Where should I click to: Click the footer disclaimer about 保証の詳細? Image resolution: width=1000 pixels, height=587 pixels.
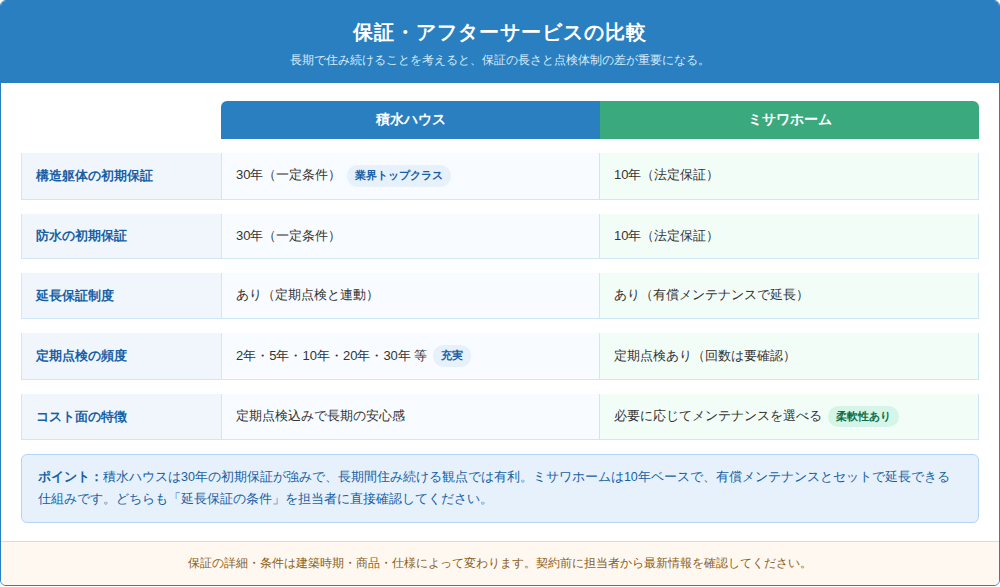[x=499, y=563]
